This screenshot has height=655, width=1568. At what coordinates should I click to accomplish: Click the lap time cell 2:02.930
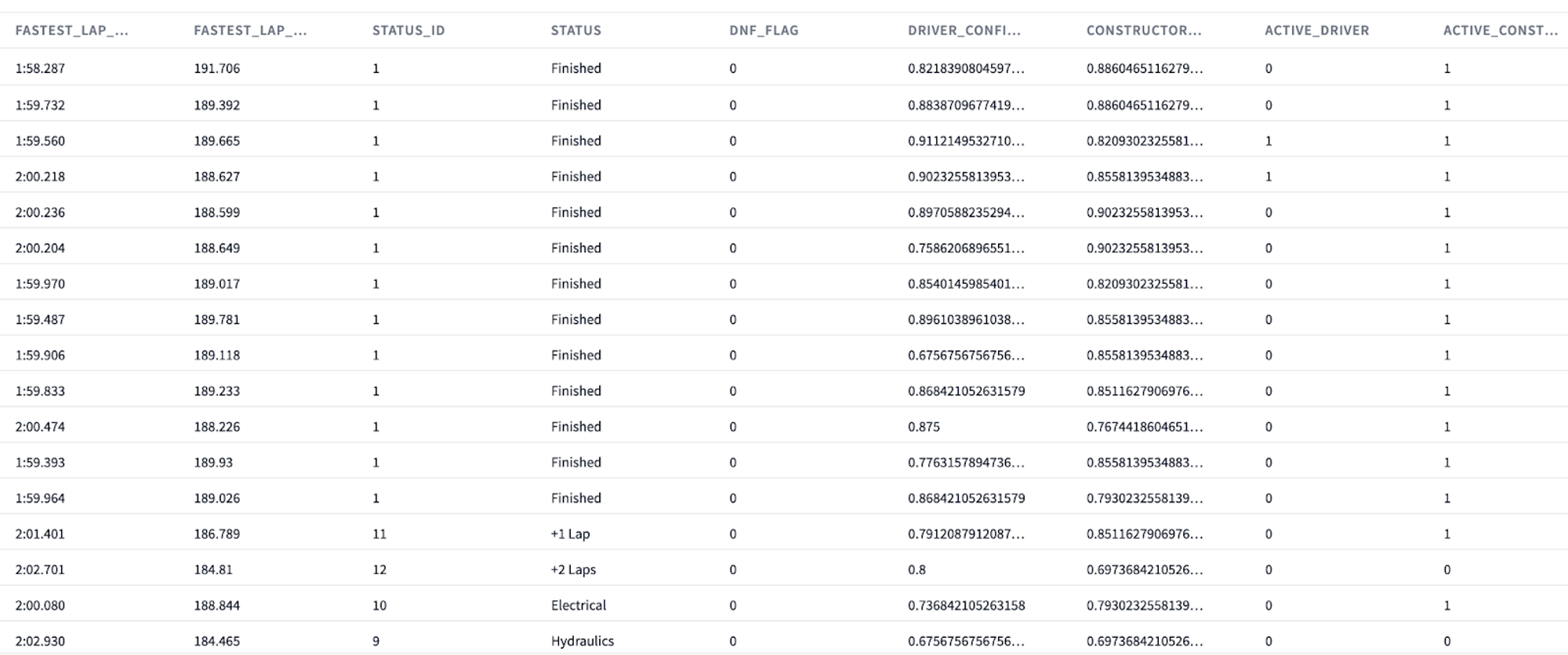40,641
